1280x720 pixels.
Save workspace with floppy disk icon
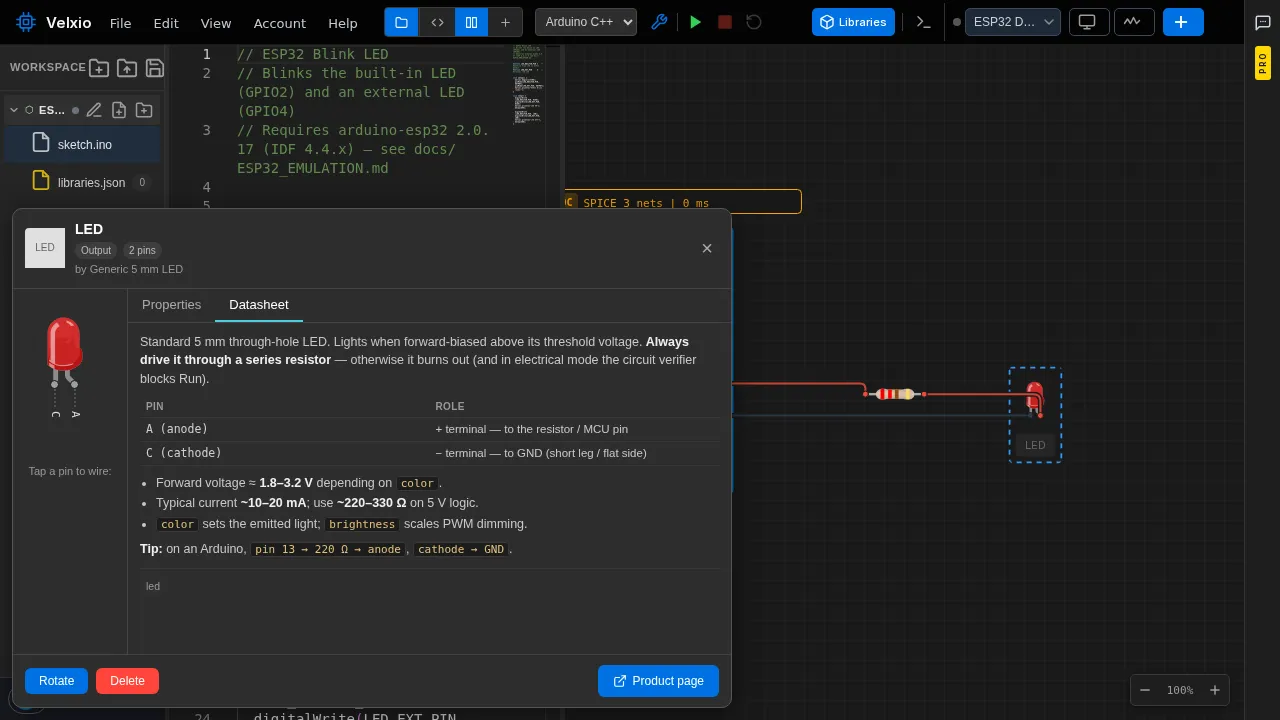(x=155, y=67)
